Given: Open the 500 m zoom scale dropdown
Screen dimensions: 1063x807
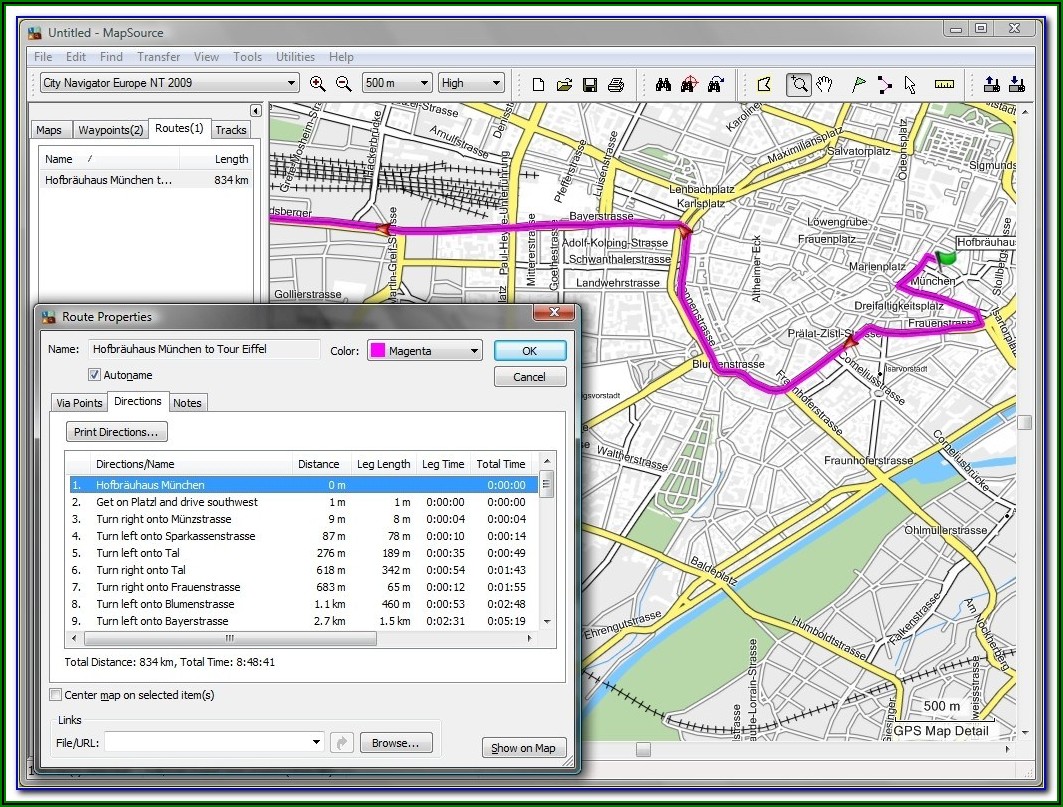Looking at the screenshot, I should (x=423, y=83).
